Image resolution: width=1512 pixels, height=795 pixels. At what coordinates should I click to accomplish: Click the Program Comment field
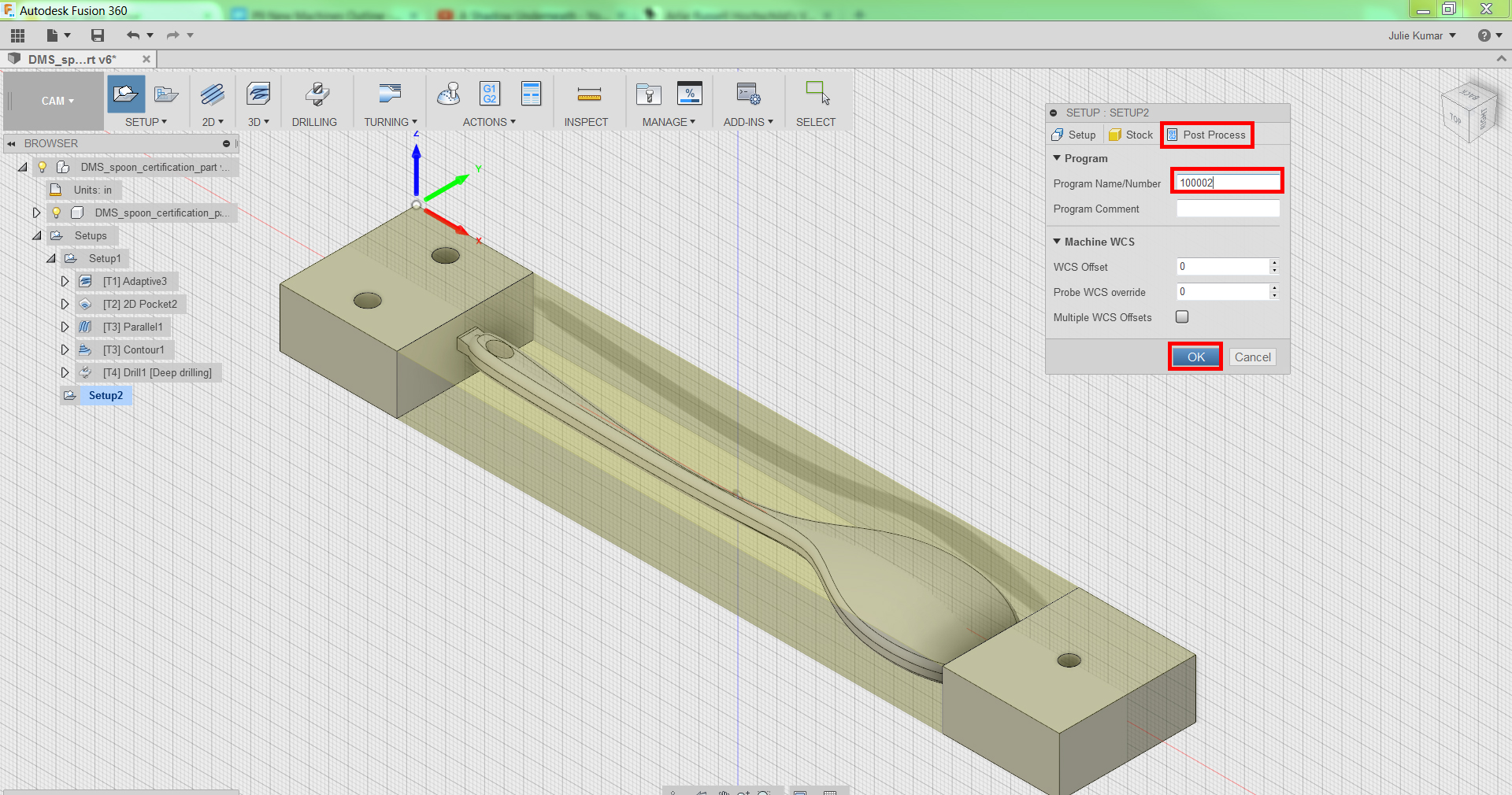(1228, 209)
